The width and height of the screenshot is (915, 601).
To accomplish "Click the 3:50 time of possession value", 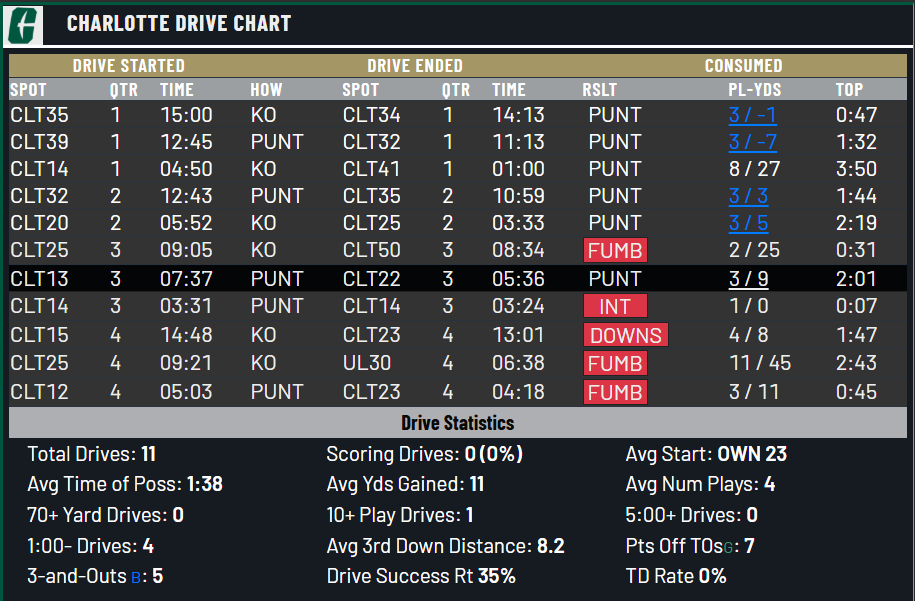I will point(856,169).
